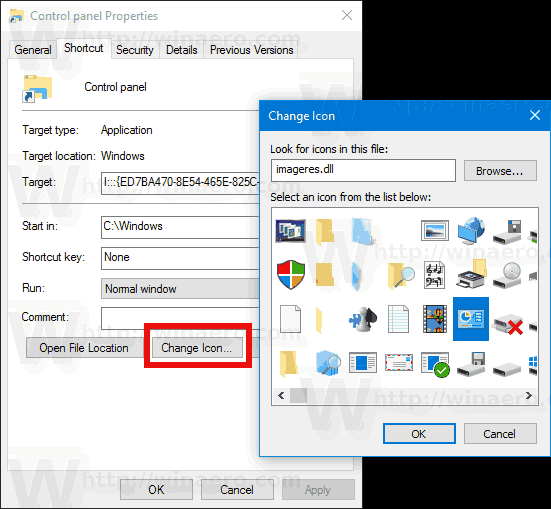
Task: Pick the drive with red X icon
Action: point(508,323)
